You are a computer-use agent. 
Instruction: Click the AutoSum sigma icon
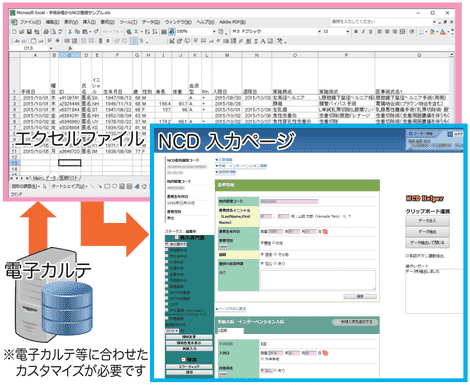point(136,32)
